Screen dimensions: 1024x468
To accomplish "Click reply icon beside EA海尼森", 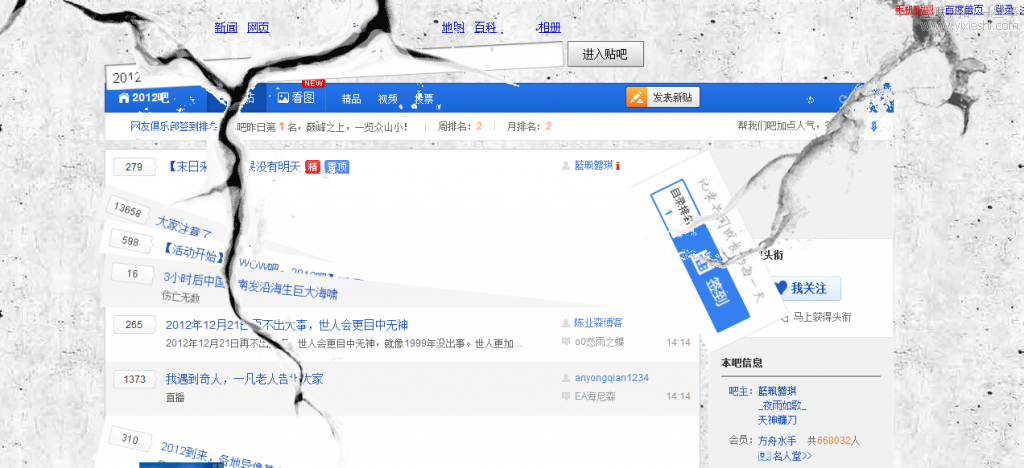I will (566, 396).
